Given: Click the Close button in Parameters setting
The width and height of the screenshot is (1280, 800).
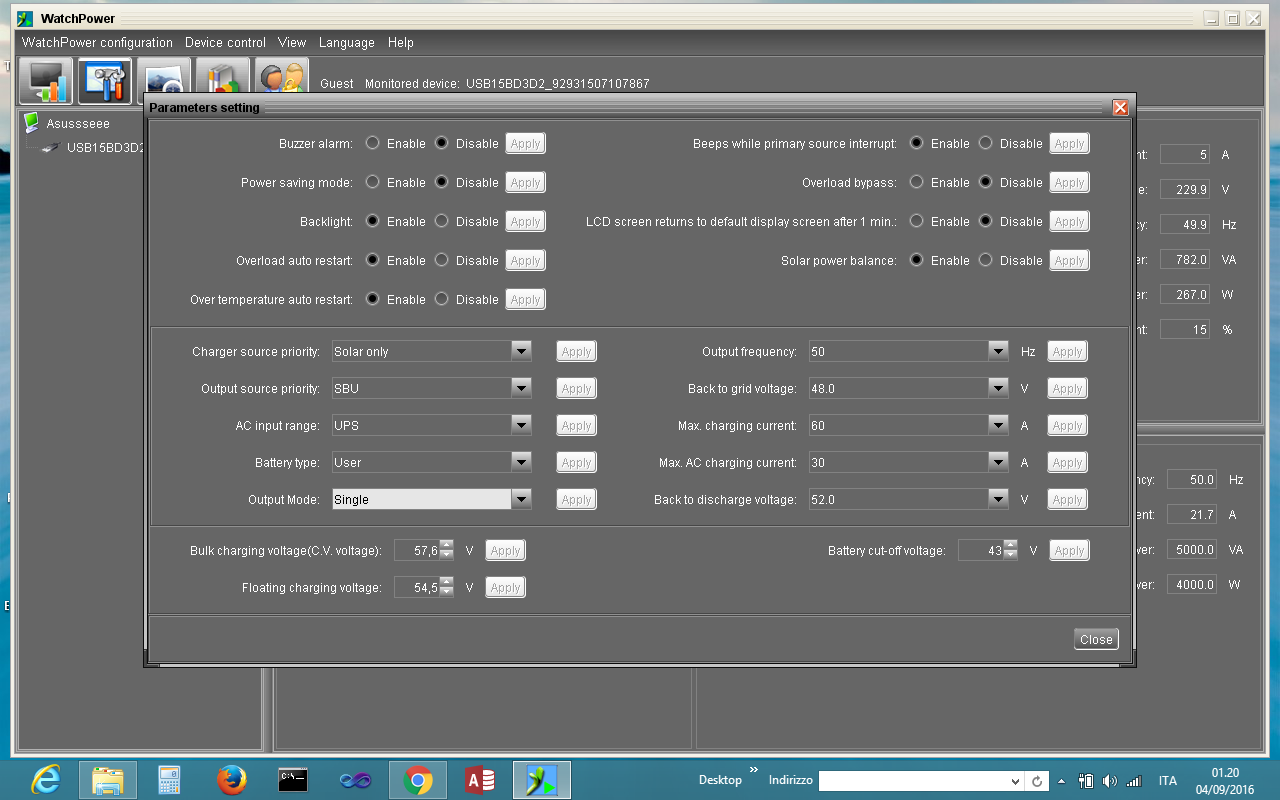Looking at the screenshot, I should pos(1096,639).
